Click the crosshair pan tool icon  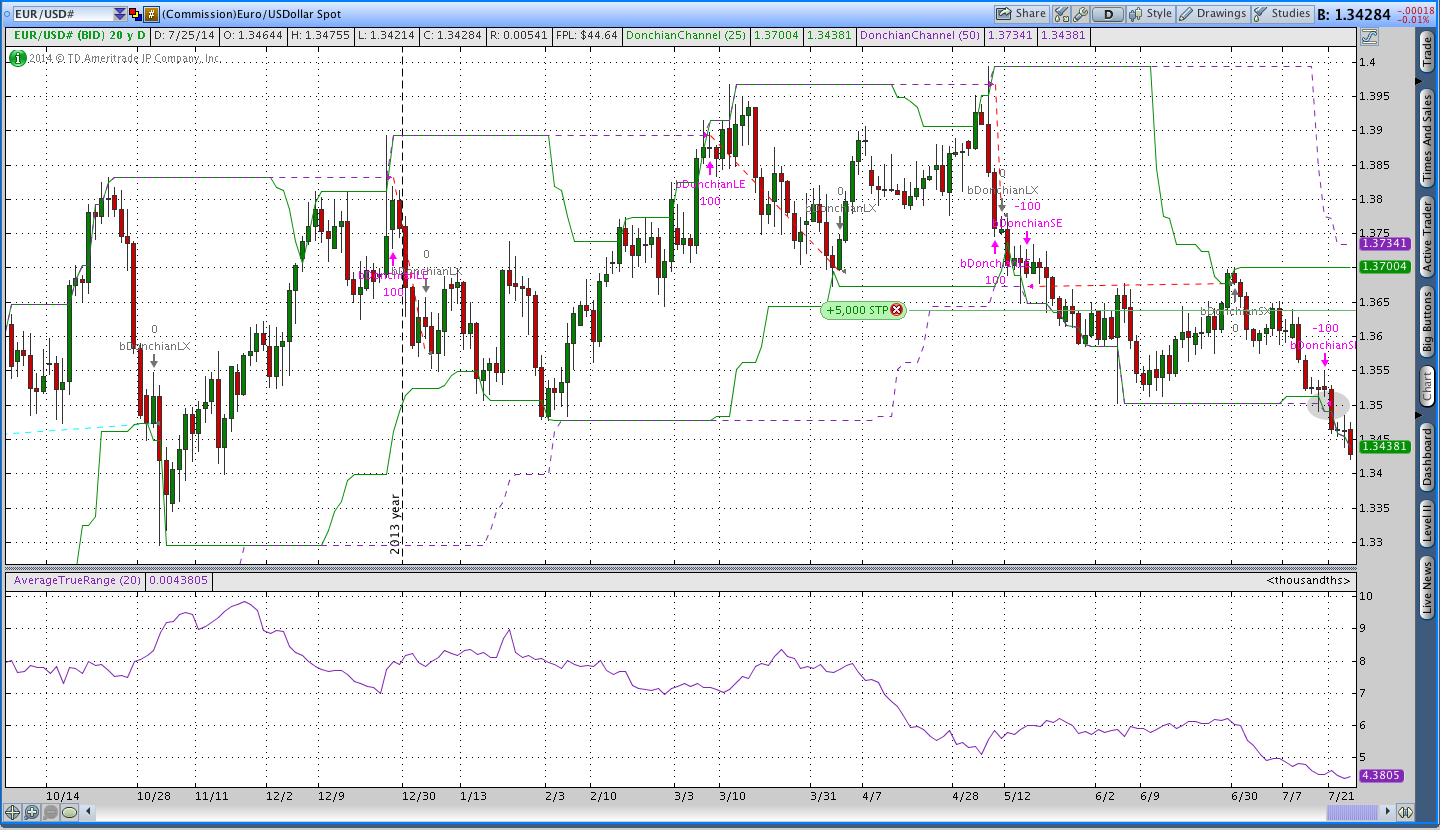point(13,812)
